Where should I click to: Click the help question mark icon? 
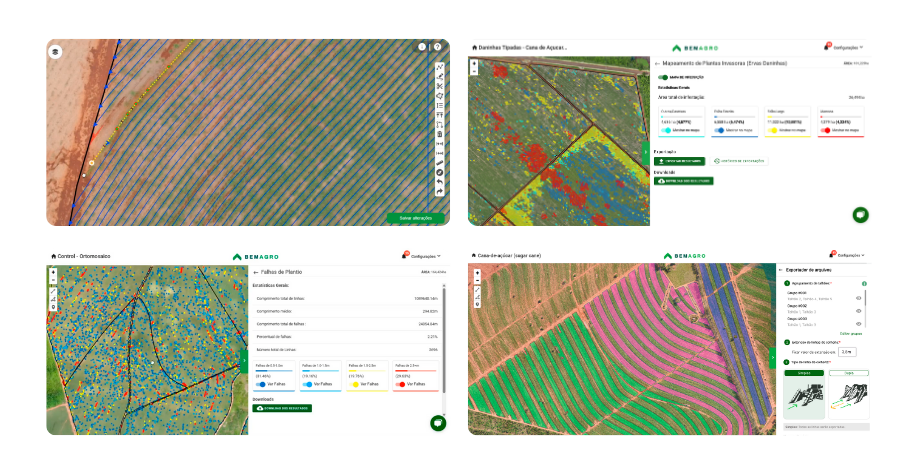[x=437, y=47]
